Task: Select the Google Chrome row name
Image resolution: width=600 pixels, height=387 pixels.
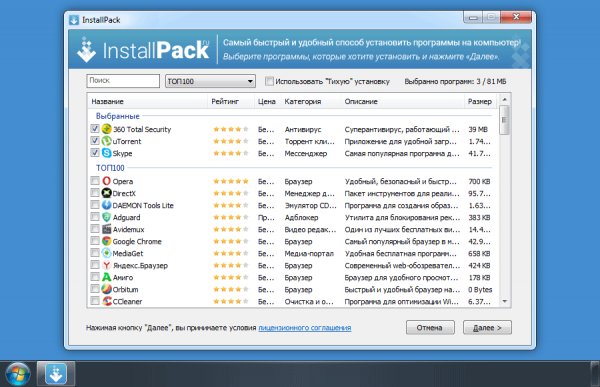Action: (137, 242)
